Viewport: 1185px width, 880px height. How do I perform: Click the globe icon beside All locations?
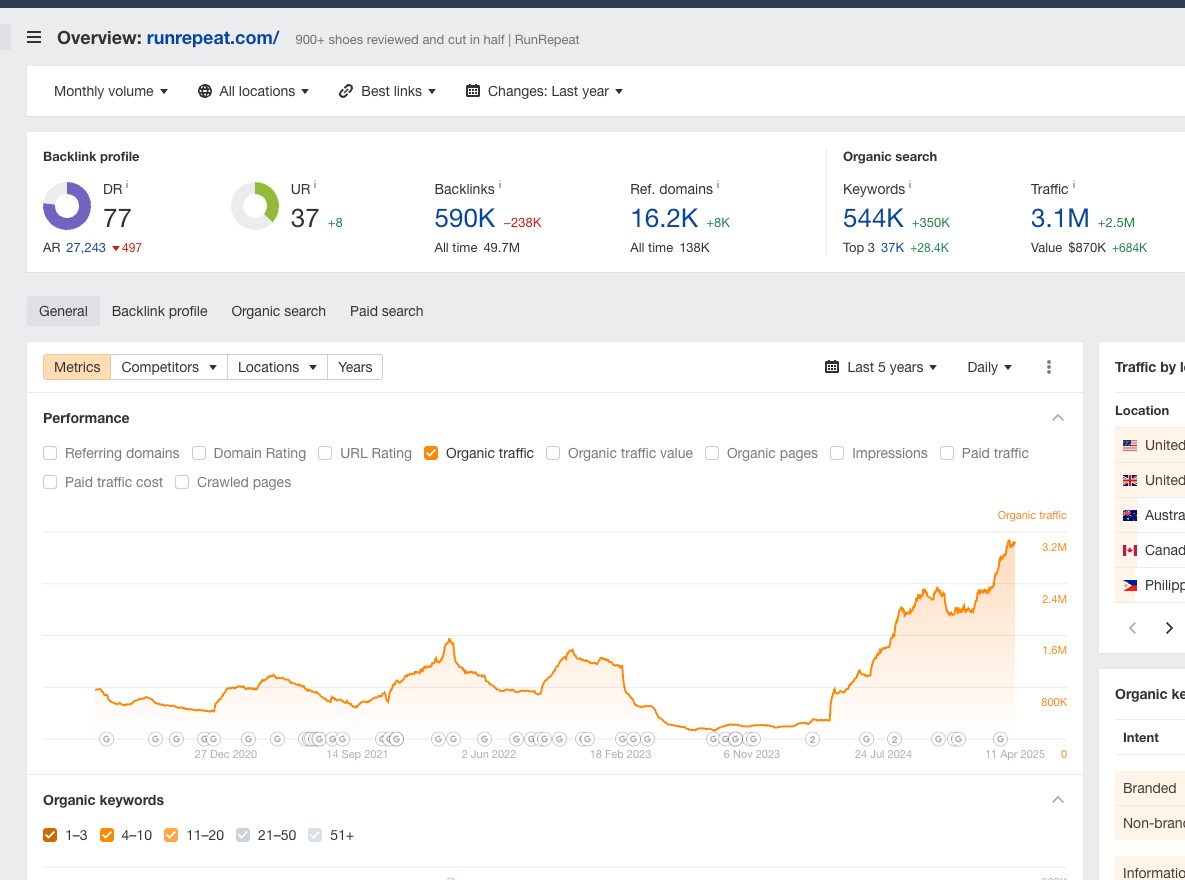coord(204,91)
